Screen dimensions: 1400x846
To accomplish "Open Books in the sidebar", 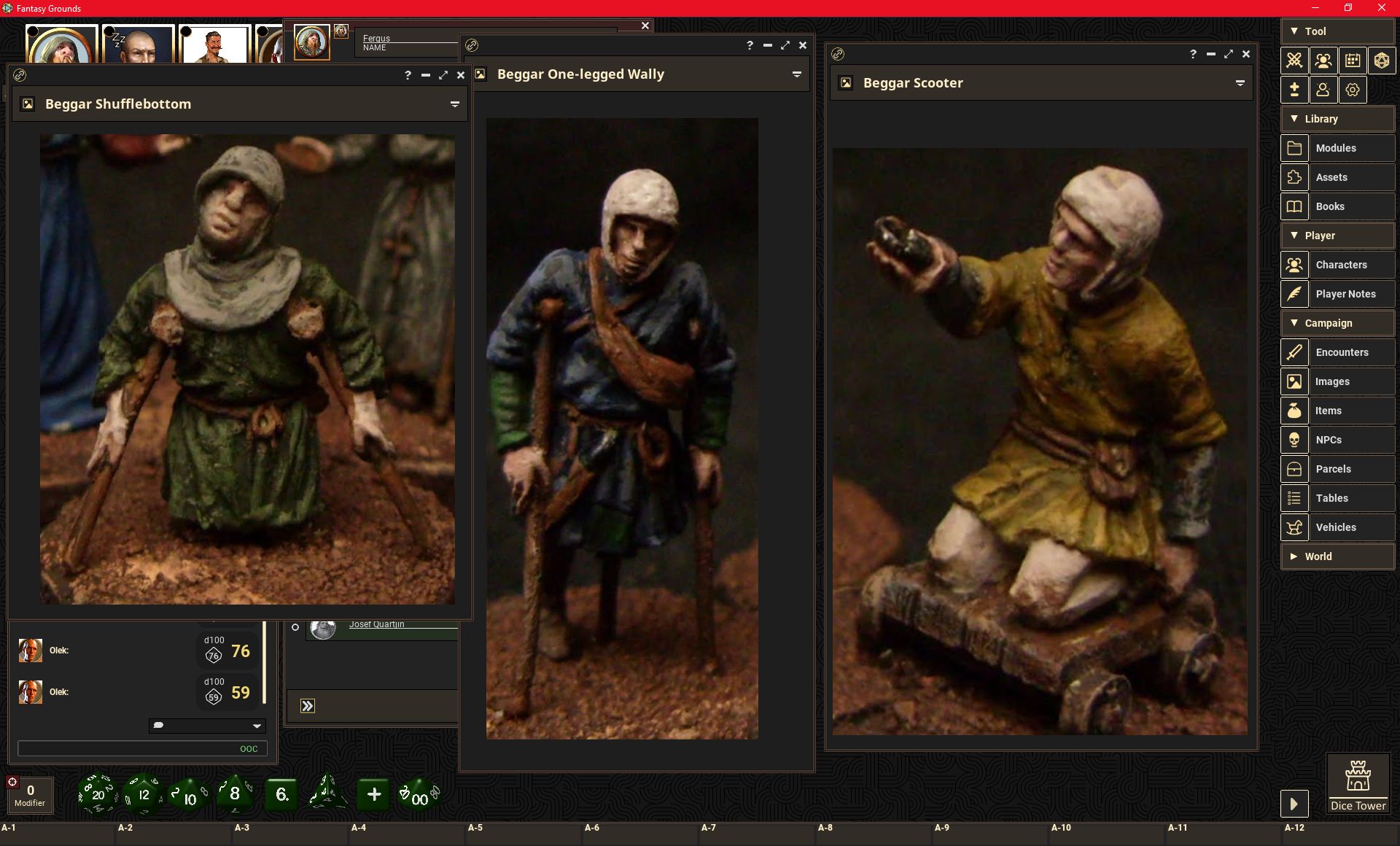I will point(1337,206).
